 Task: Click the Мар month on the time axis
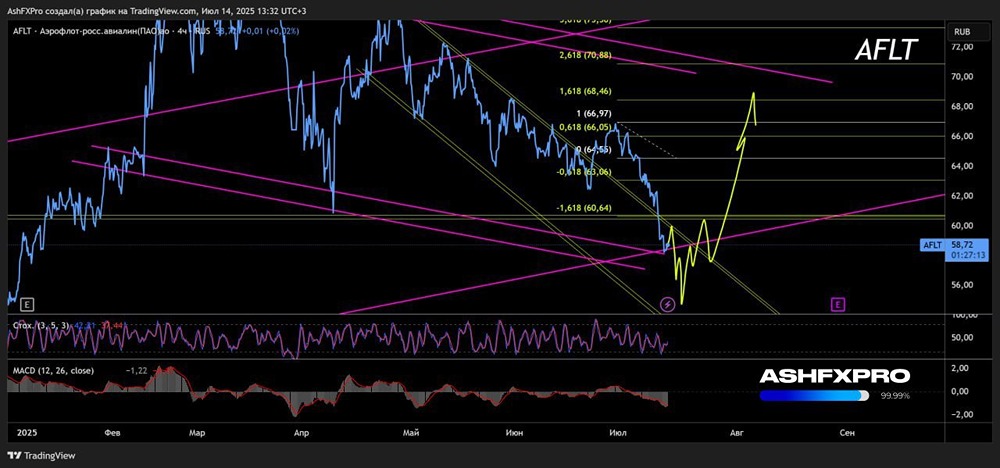pyautogui.click(x=197, y=433)
